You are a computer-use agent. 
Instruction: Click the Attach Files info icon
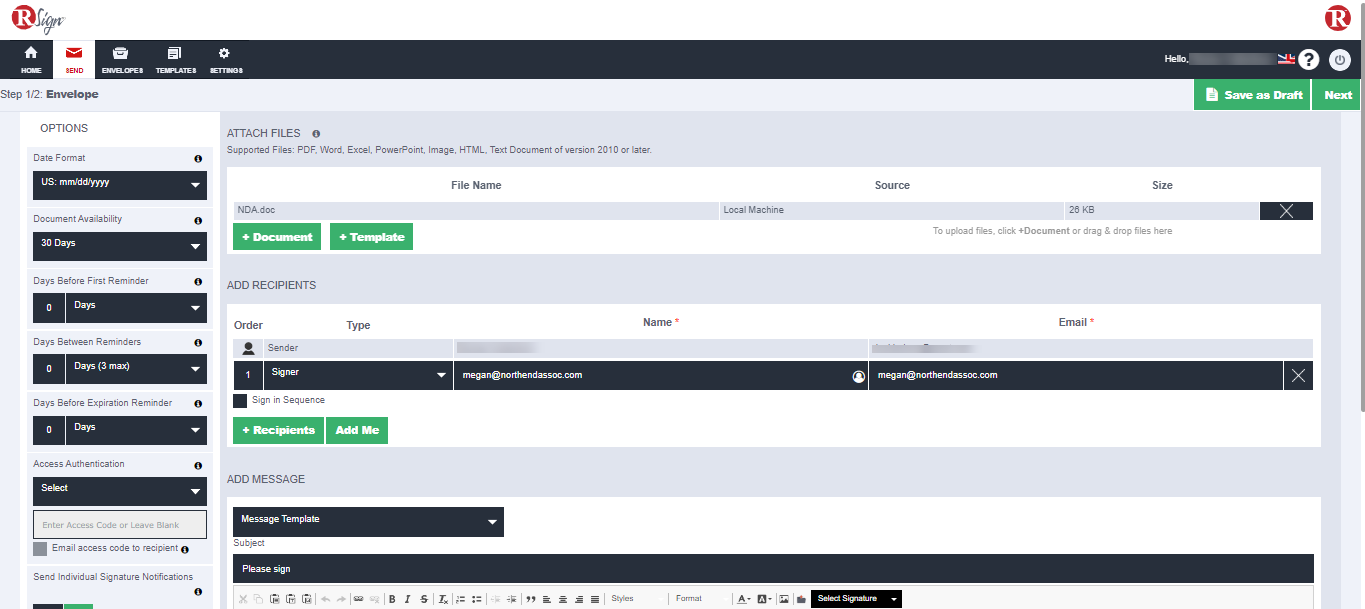316,133
